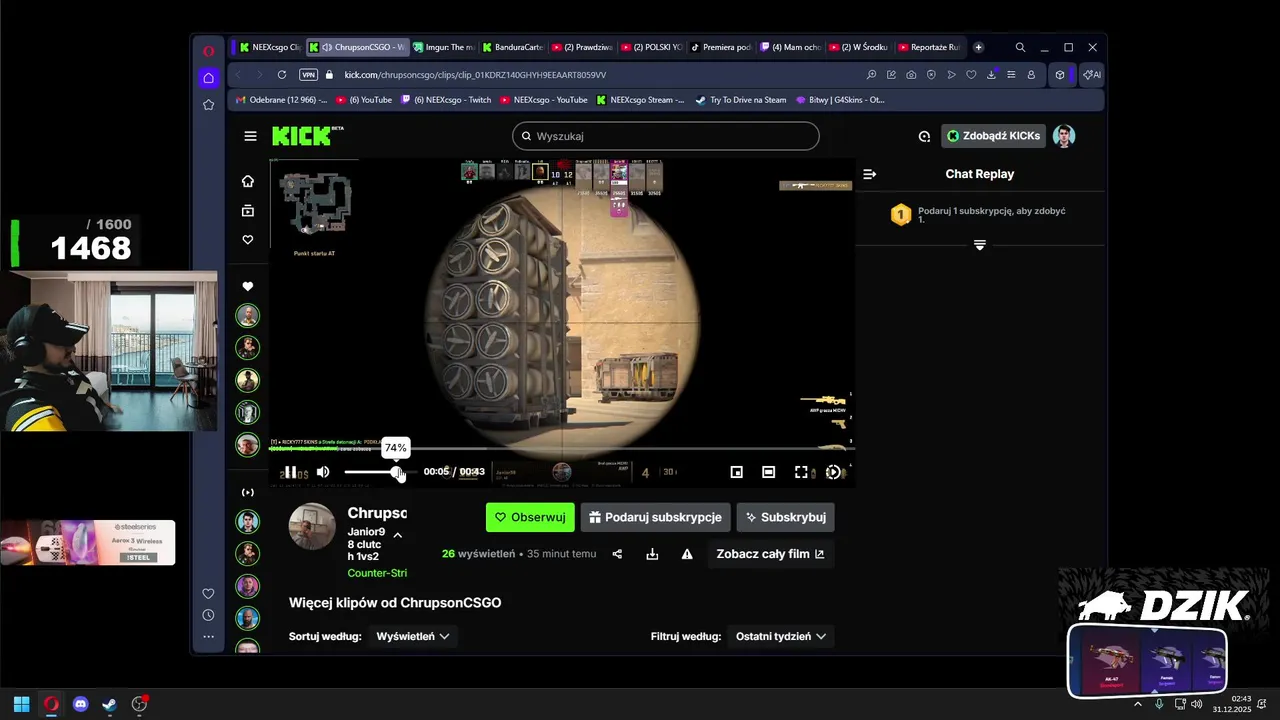Search open tabs with magnifier icon
This screenshot has width=1280, height=720.
(1020, 47)
